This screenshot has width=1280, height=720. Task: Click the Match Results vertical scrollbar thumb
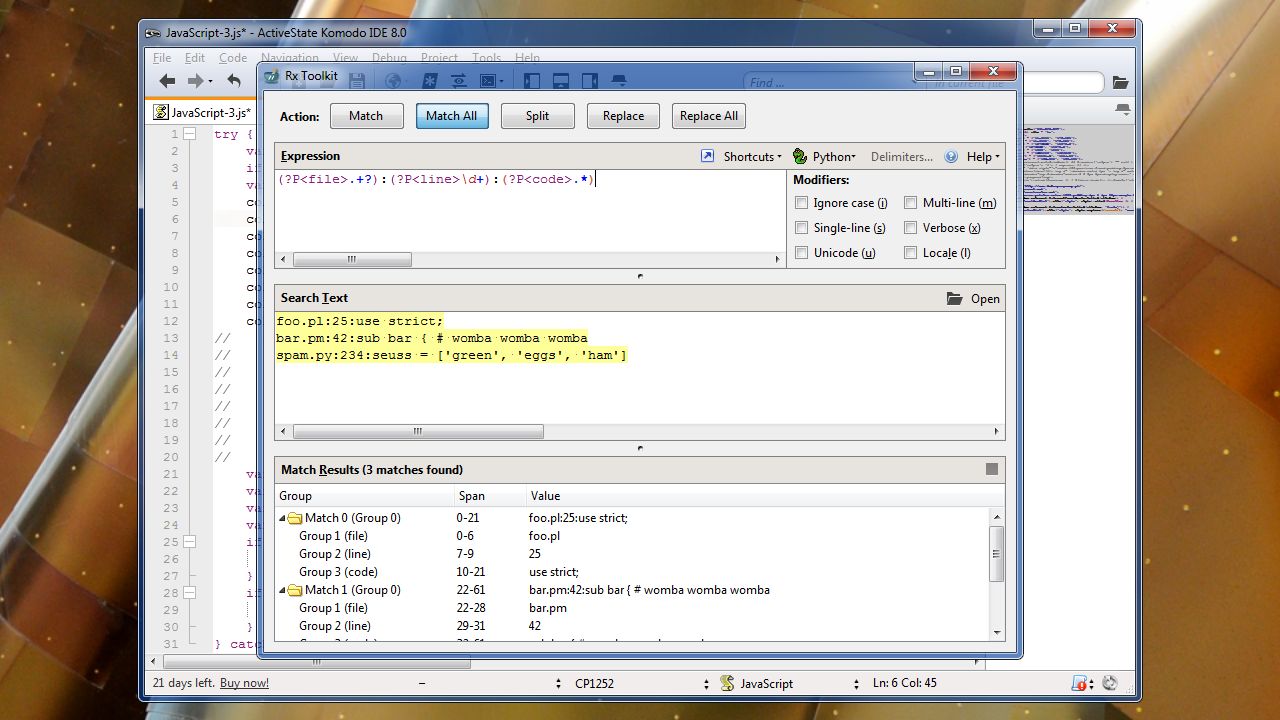point(996,554)
